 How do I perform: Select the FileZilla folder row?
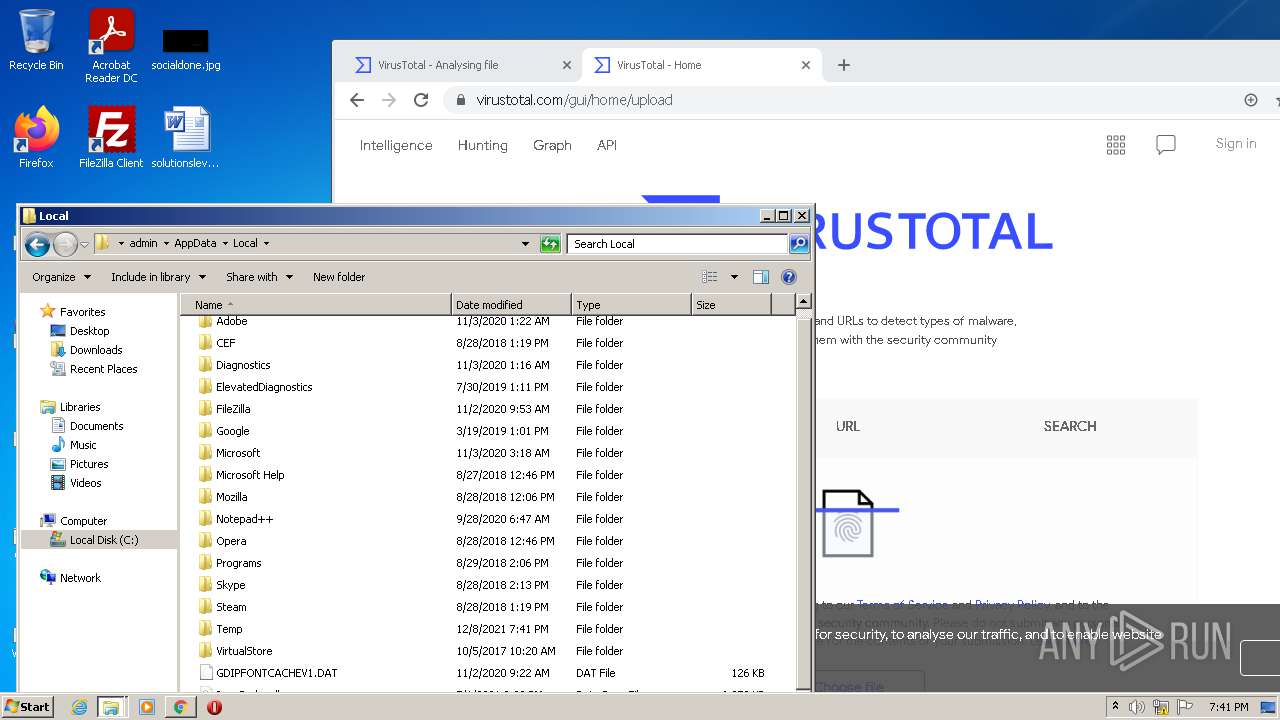pyautogui.click(x=488, y=409)
